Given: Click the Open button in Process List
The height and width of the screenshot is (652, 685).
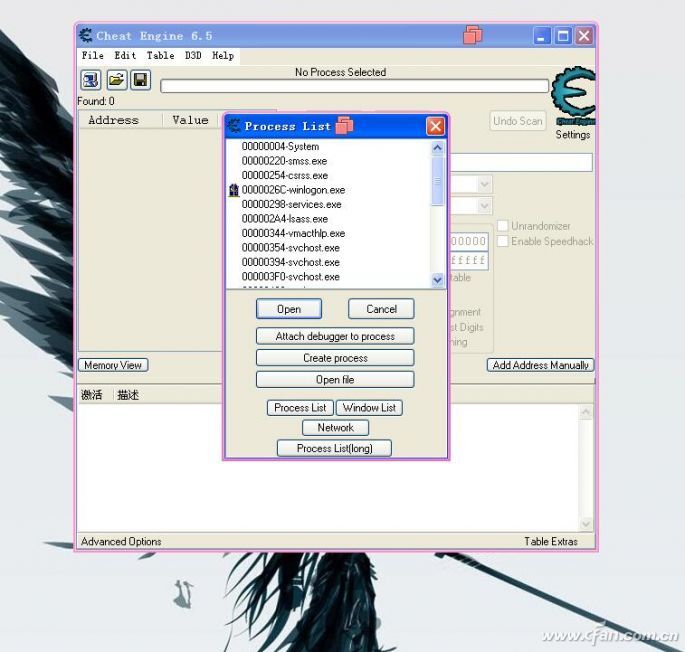Looking at the screenshot, I should 289,309.
